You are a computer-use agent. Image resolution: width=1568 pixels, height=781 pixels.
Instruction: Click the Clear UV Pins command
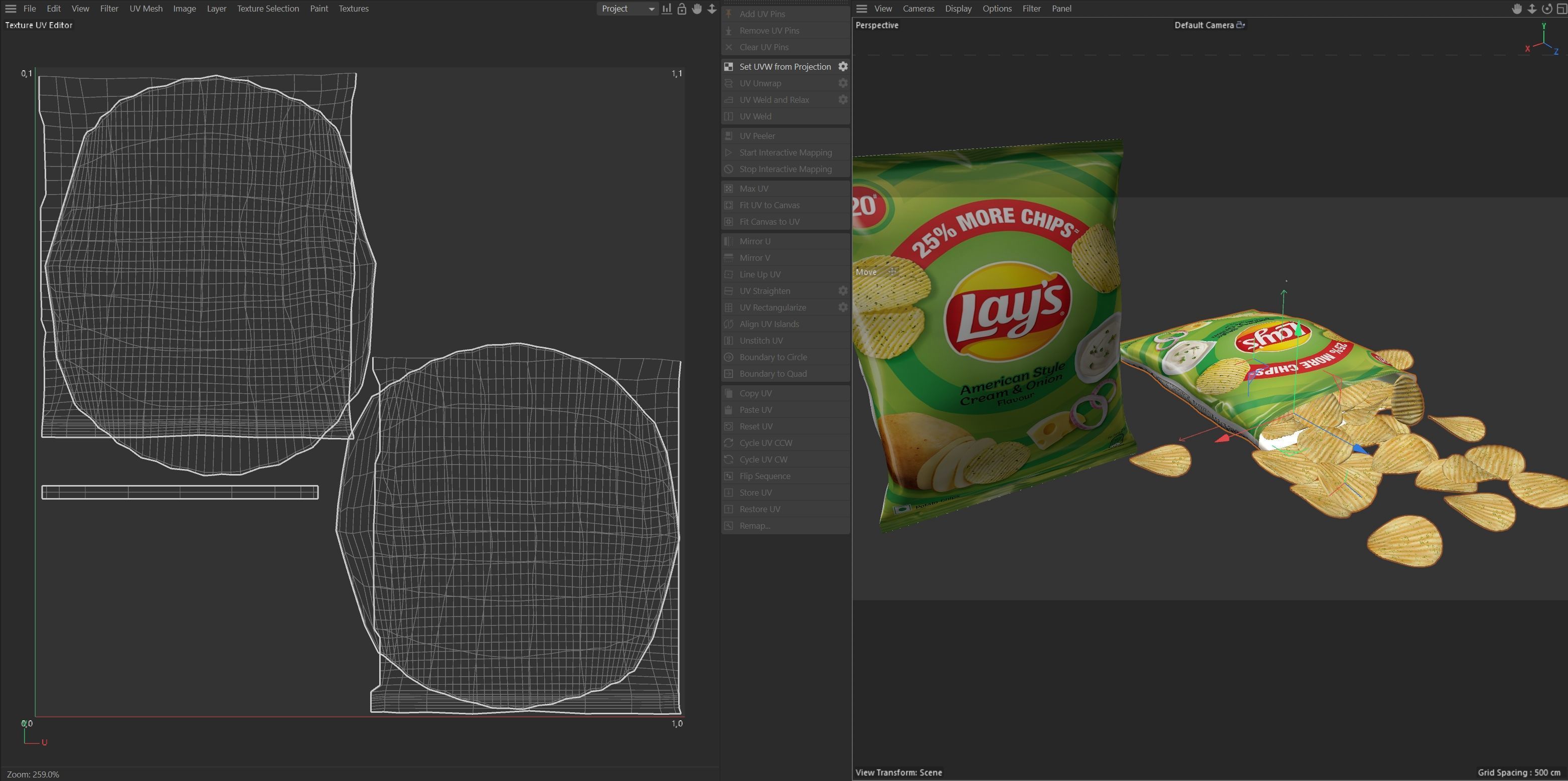tap(786, 47)
